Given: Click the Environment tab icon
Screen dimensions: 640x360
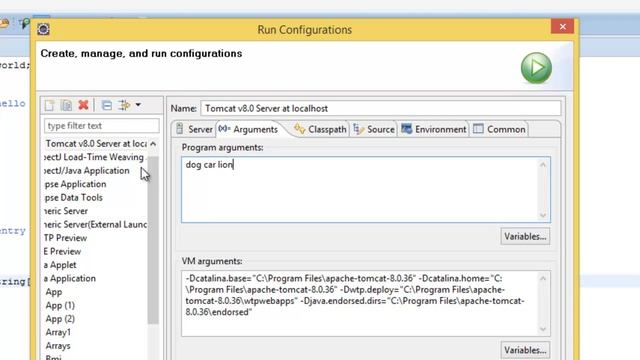Looking at the screenshot, I should [407, 129].
